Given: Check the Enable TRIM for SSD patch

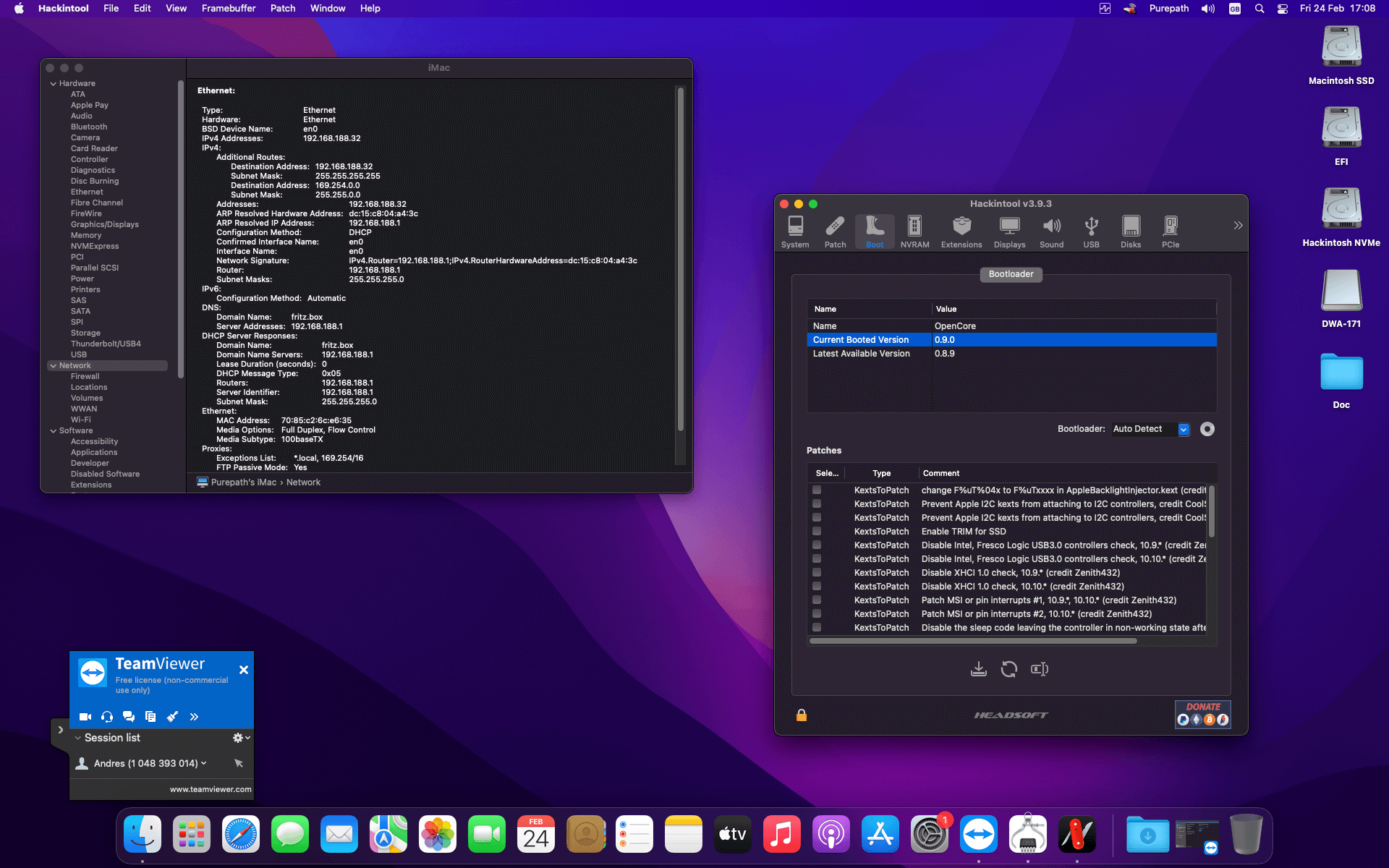Looking at the screenshot, I should pos(817,531).
